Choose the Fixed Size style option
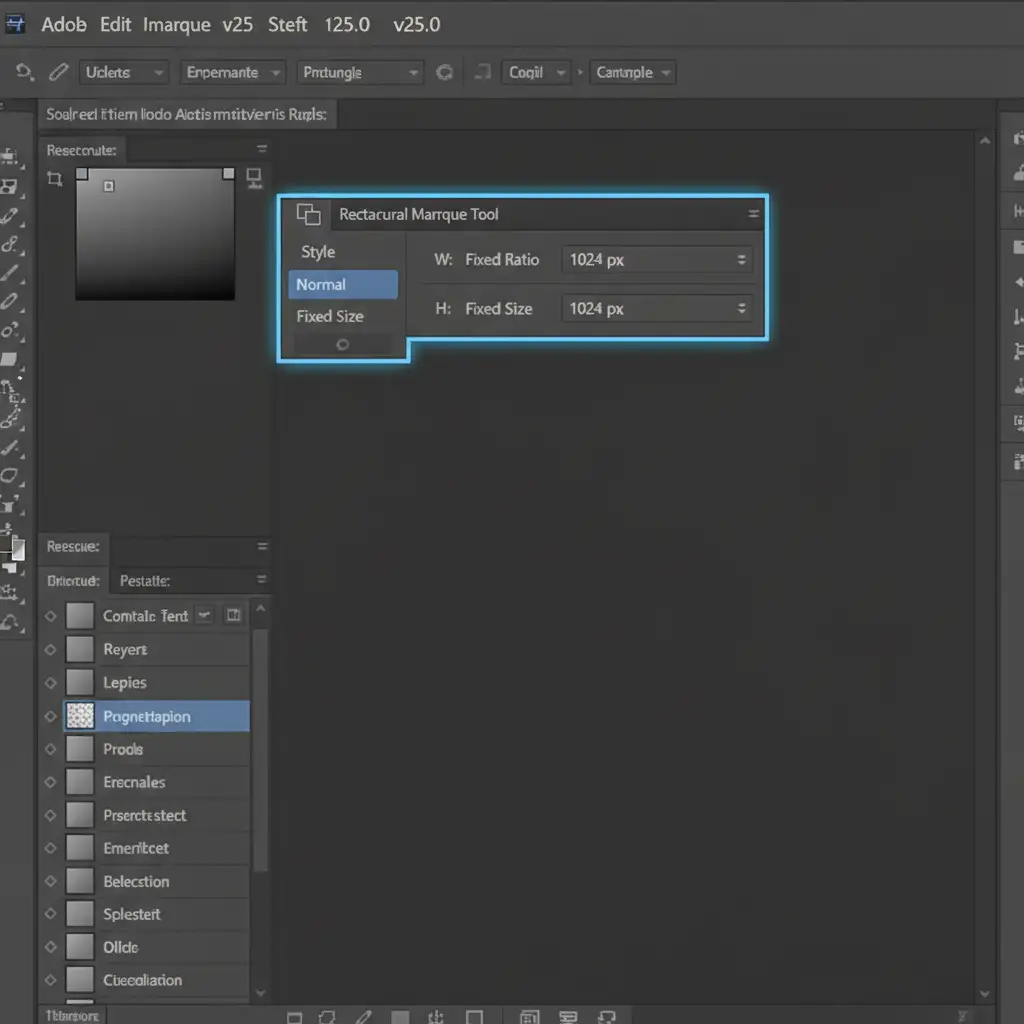This screenshot has width=1024, height=1024. tap(331, 316)
